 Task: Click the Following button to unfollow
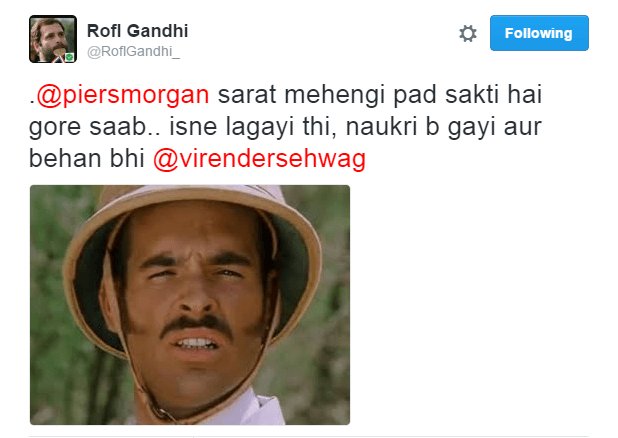coord(539,33)
